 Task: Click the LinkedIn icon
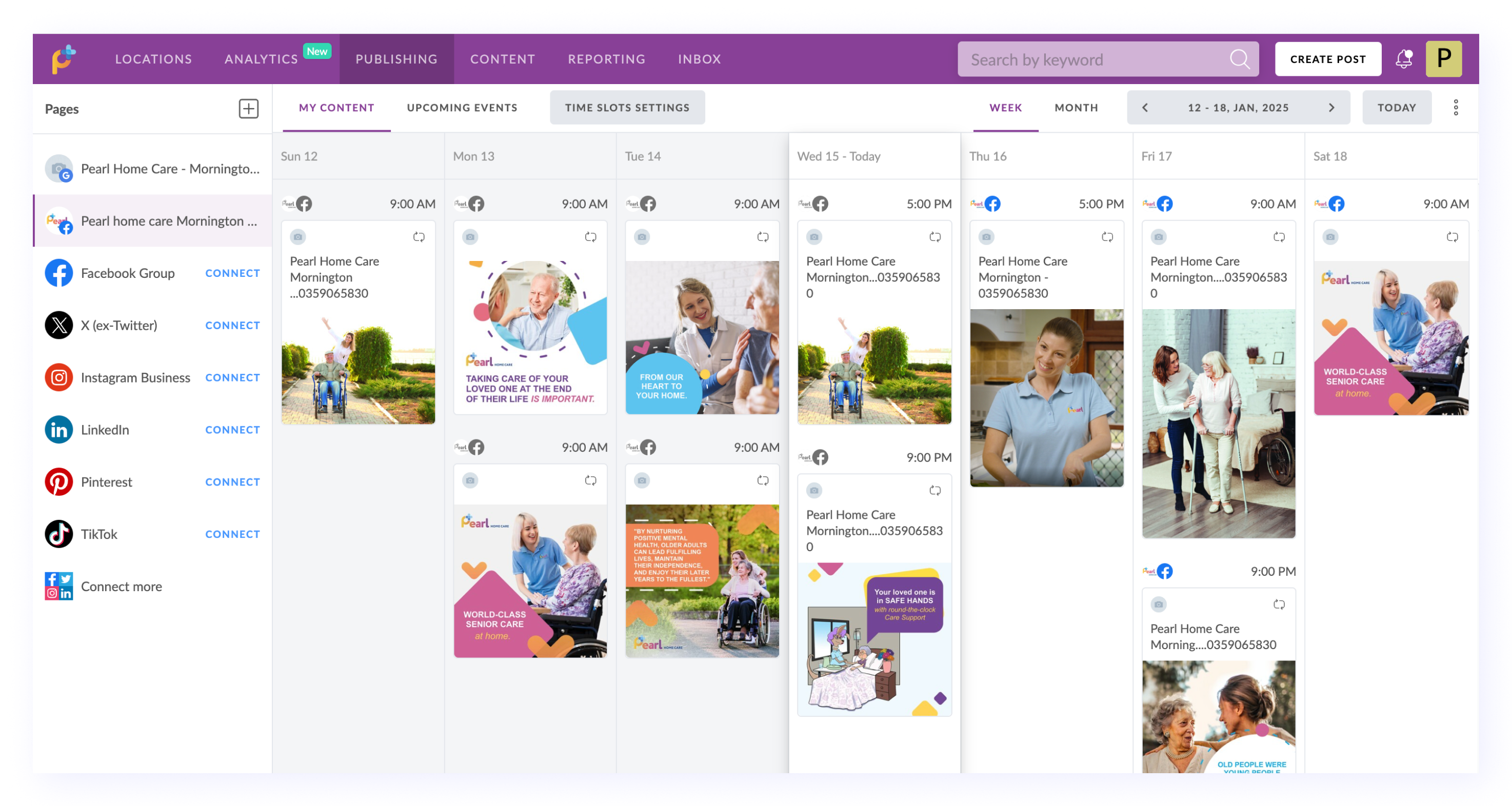(58, 429)
